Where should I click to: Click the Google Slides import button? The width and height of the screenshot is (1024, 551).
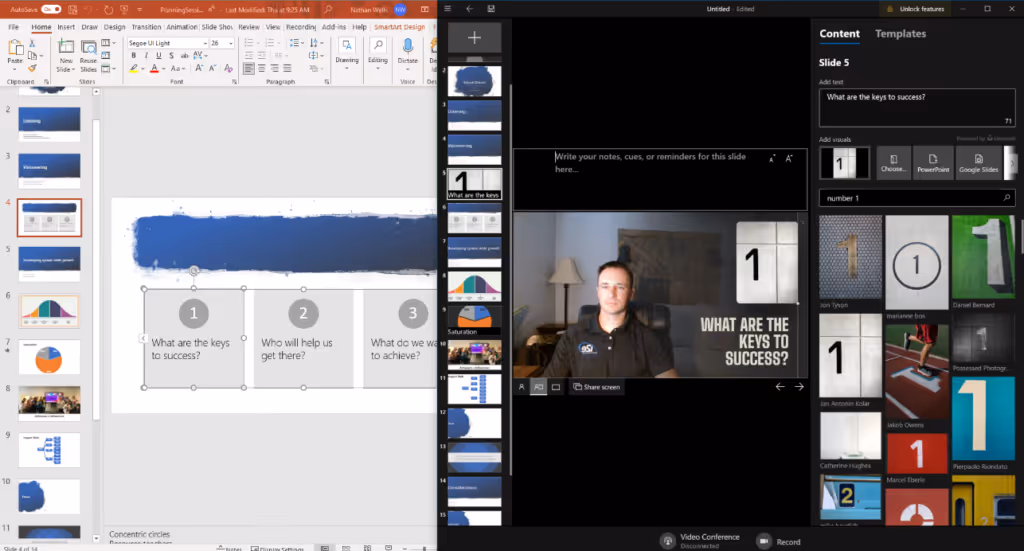pos(978,163)
